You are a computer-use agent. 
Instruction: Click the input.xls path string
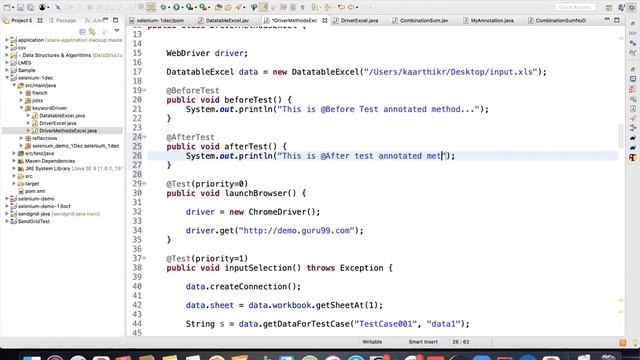pyautogui.click(x=451, y=72)
